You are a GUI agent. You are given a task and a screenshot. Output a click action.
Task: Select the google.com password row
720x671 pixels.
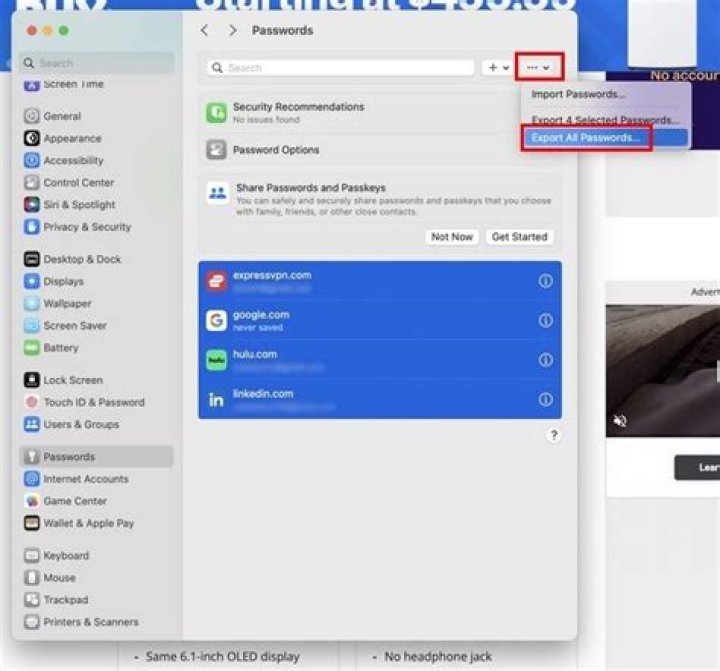tap(380, 320)
